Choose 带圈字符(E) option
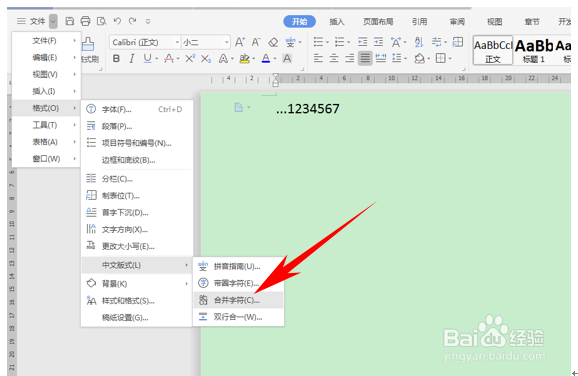 [x=238, y=283]
